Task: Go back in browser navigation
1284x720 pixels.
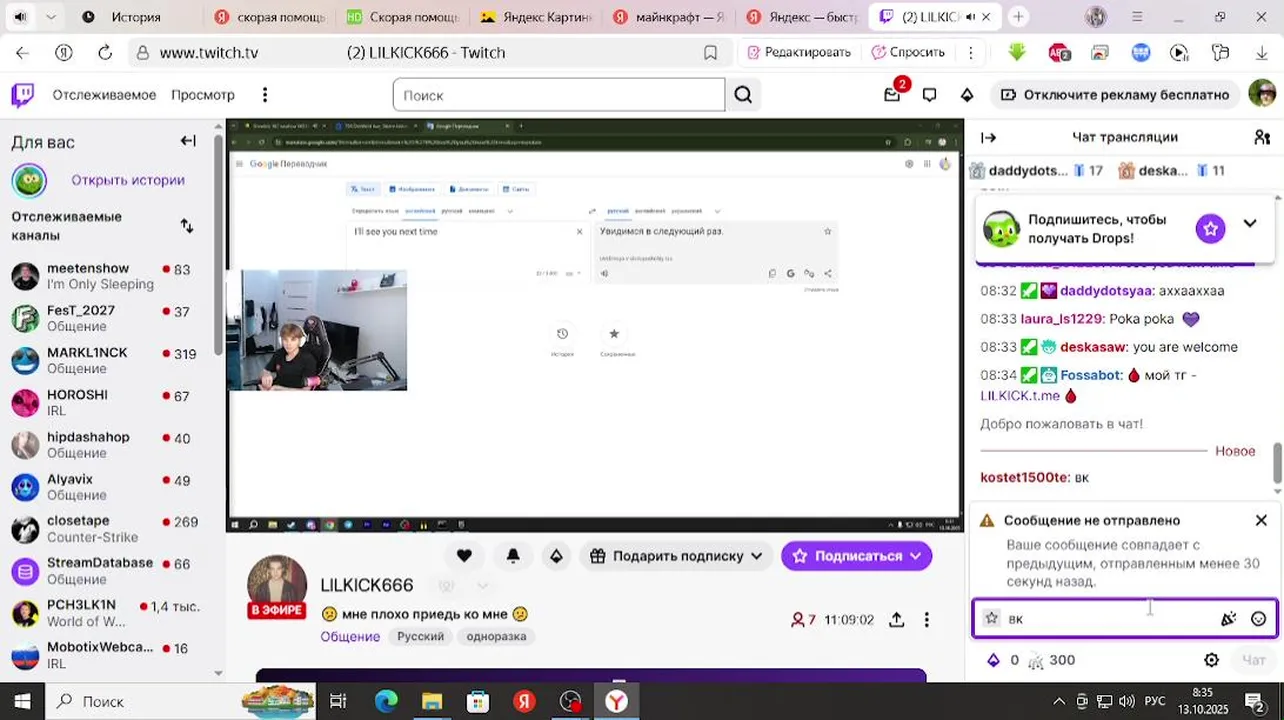Action: 22,53
